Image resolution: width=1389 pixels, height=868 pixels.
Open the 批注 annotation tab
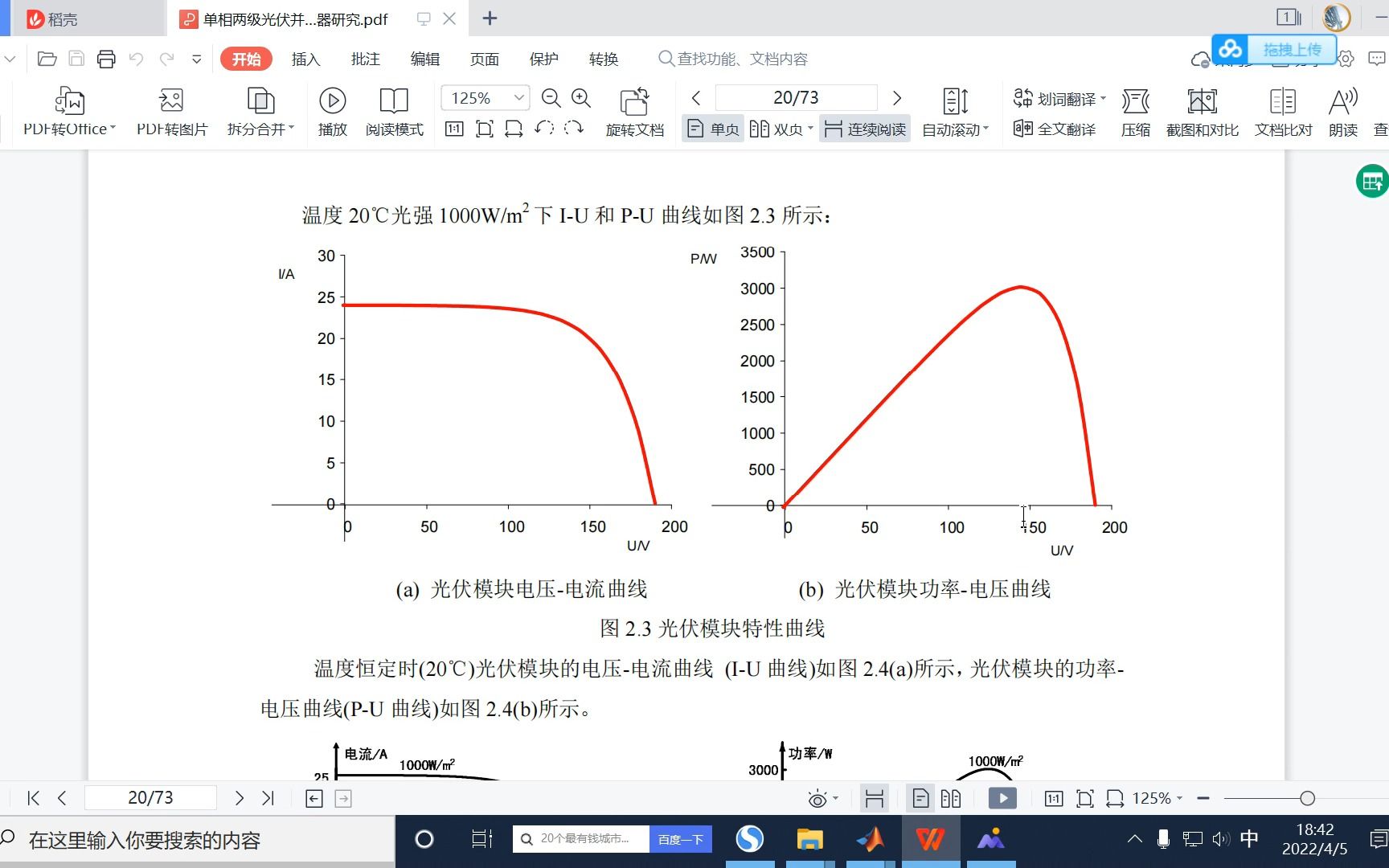click(365, 59)
